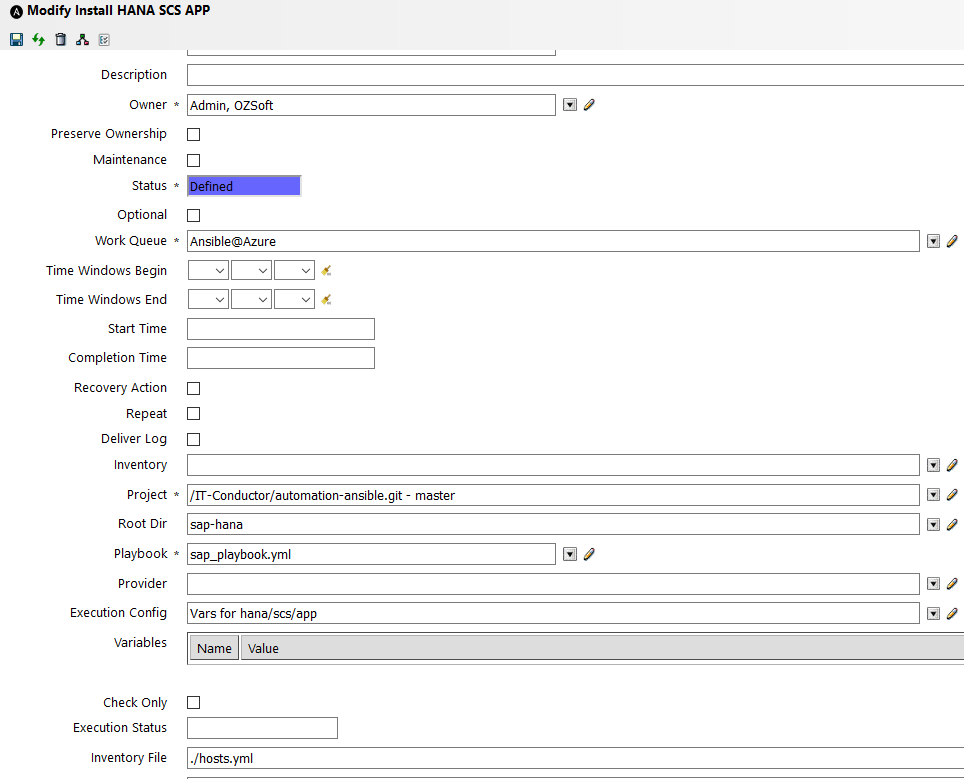Enable Check Only mode
The image size is (964, 779).
click(x=194, y=703)
